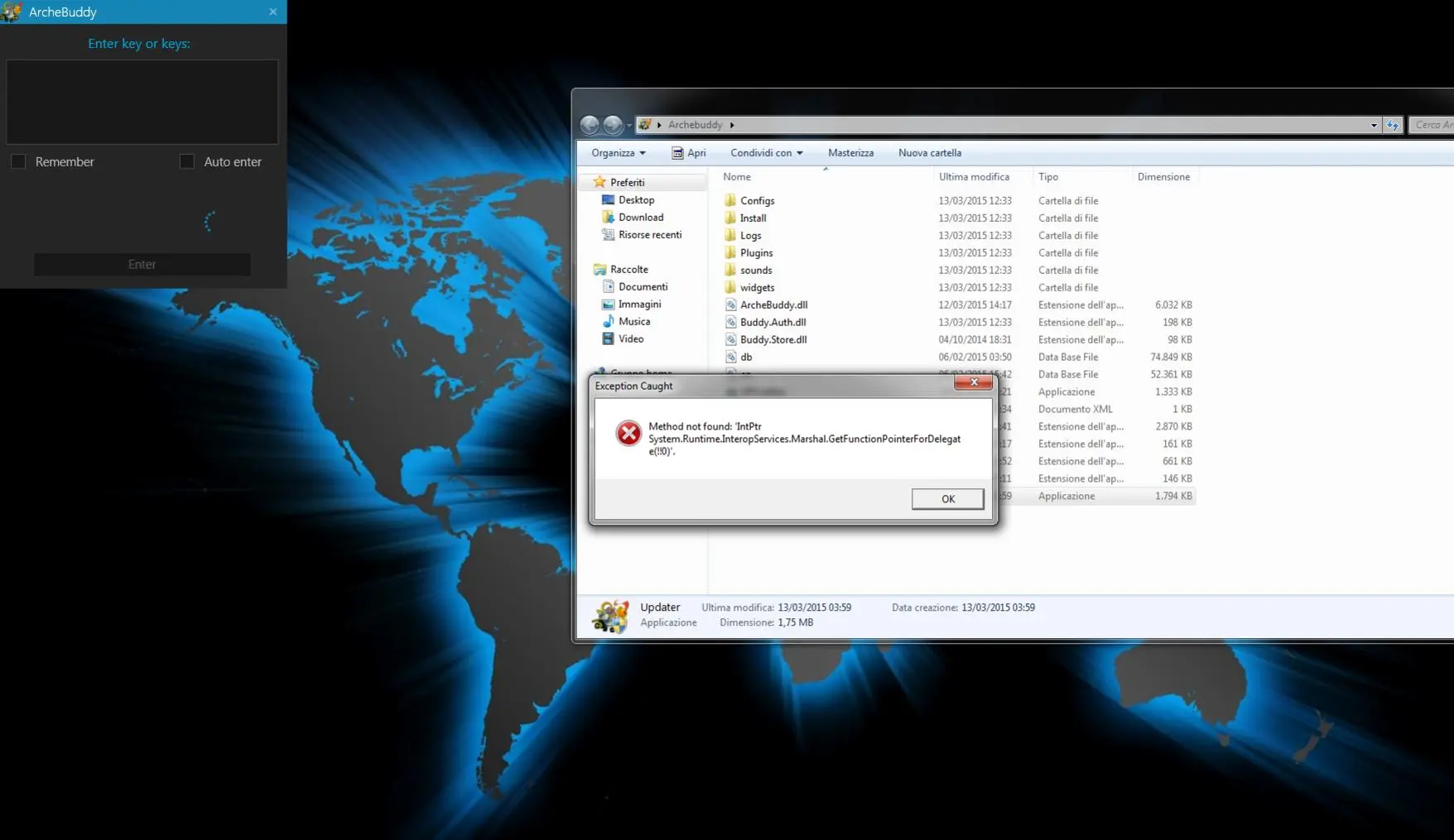The height and width of the screenshot is (840, 1454).
Task: Expand the breadcrumb arrow after Archebuddy
Action: 732,125
